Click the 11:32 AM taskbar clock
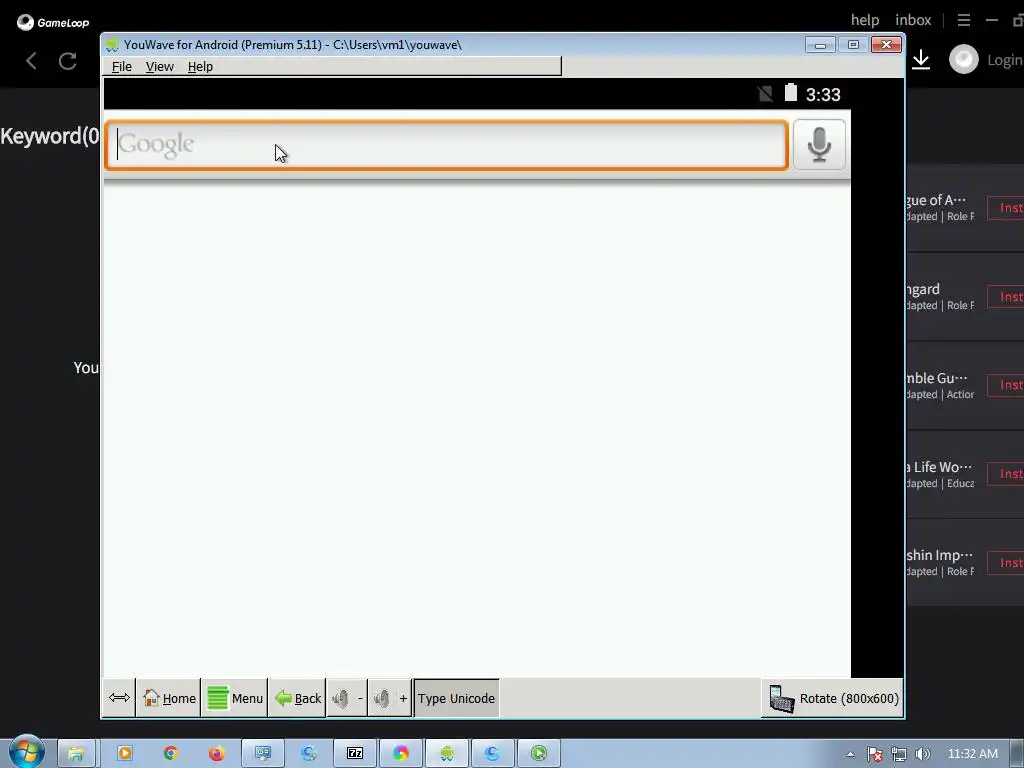The width and height of the screenshot is (1024, 768). click(972, 754)
